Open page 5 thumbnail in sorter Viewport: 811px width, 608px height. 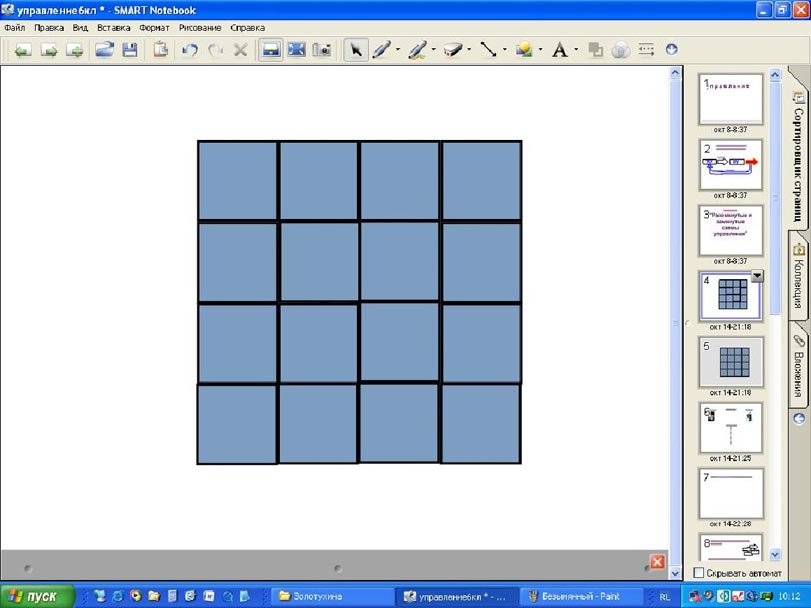(x=731, y=361)
